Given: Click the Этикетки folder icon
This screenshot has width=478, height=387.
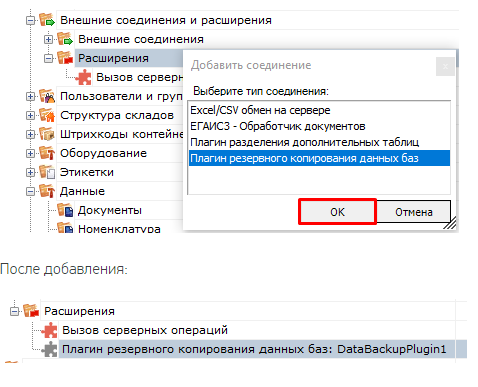Looking at the screenshot, I should (47, 172).
